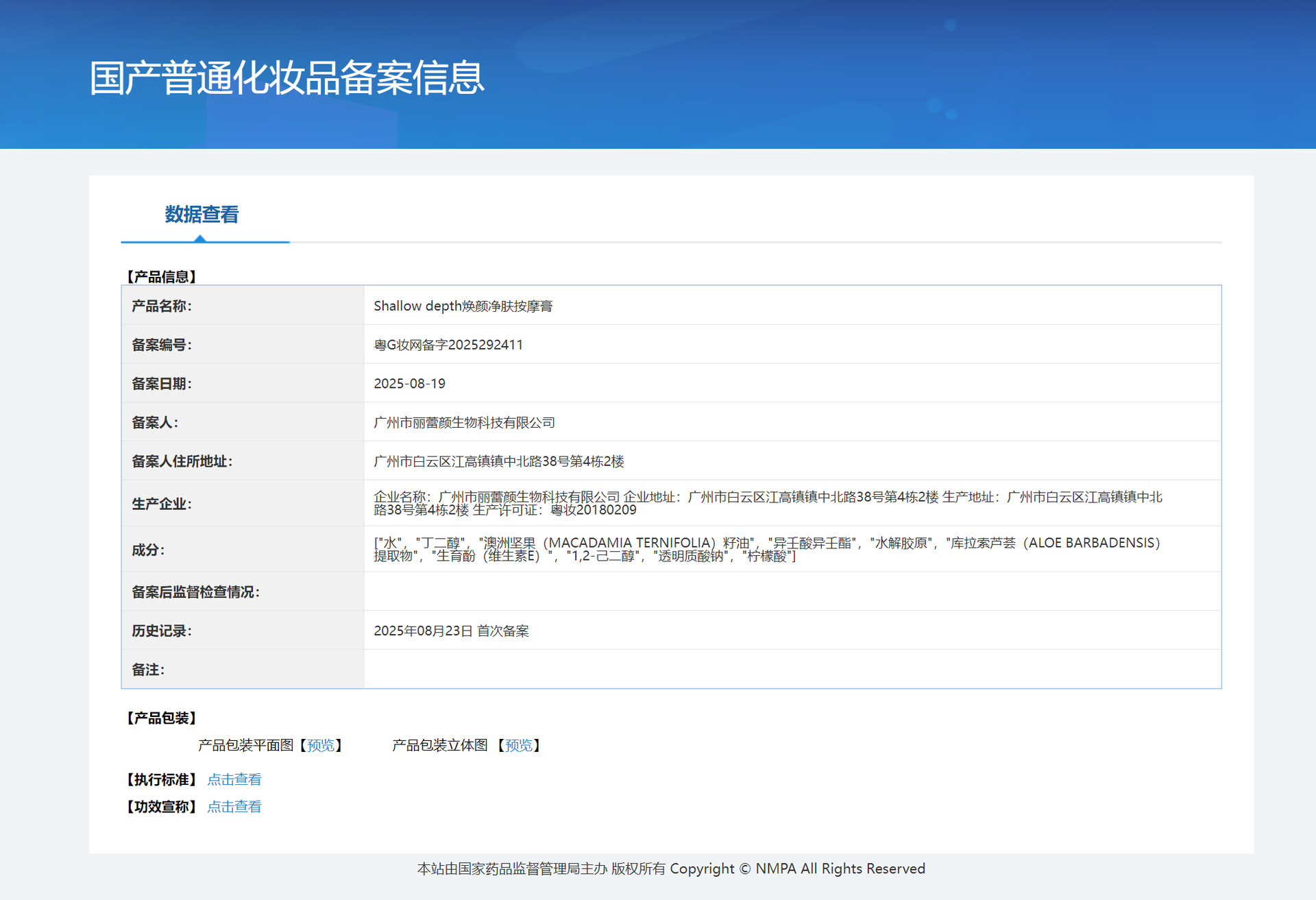
Task: Click the 产品包装 section header
Action: pyautogui.click(x=162, y=718)
